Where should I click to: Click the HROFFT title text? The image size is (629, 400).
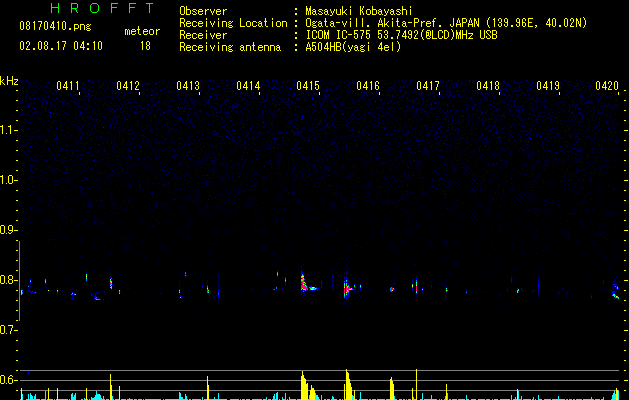pyautogui.click(x=103, y=8)
